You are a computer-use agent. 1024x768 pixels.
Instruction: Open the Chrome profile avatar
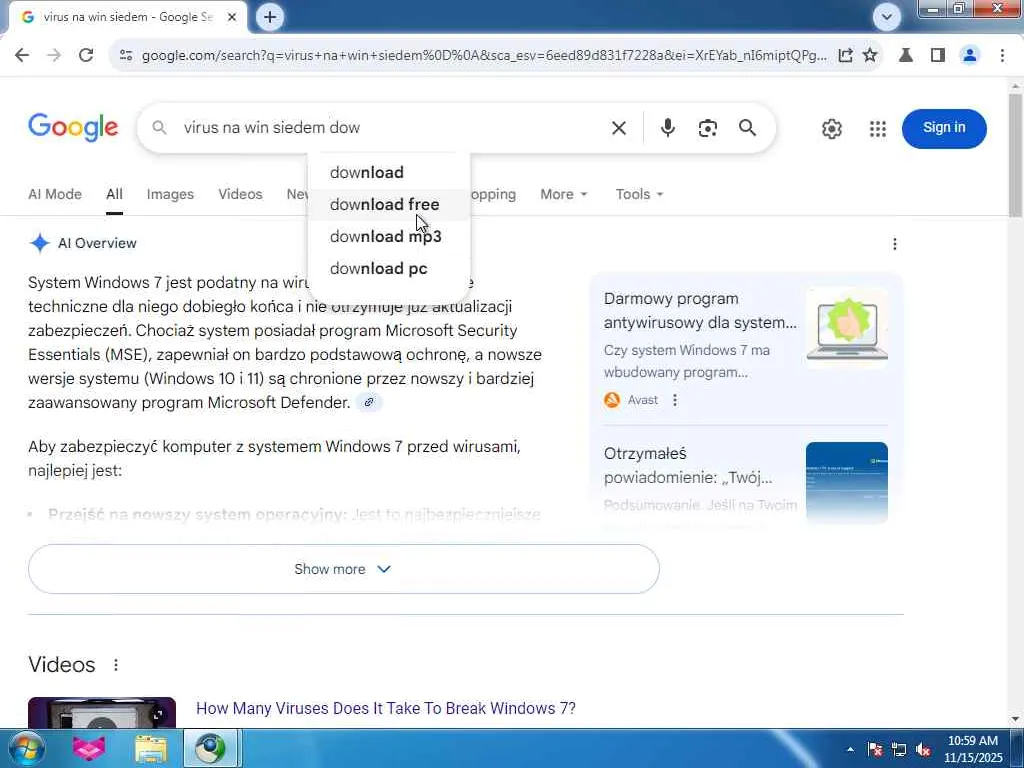pyautogui.click(x=970, y=56)
